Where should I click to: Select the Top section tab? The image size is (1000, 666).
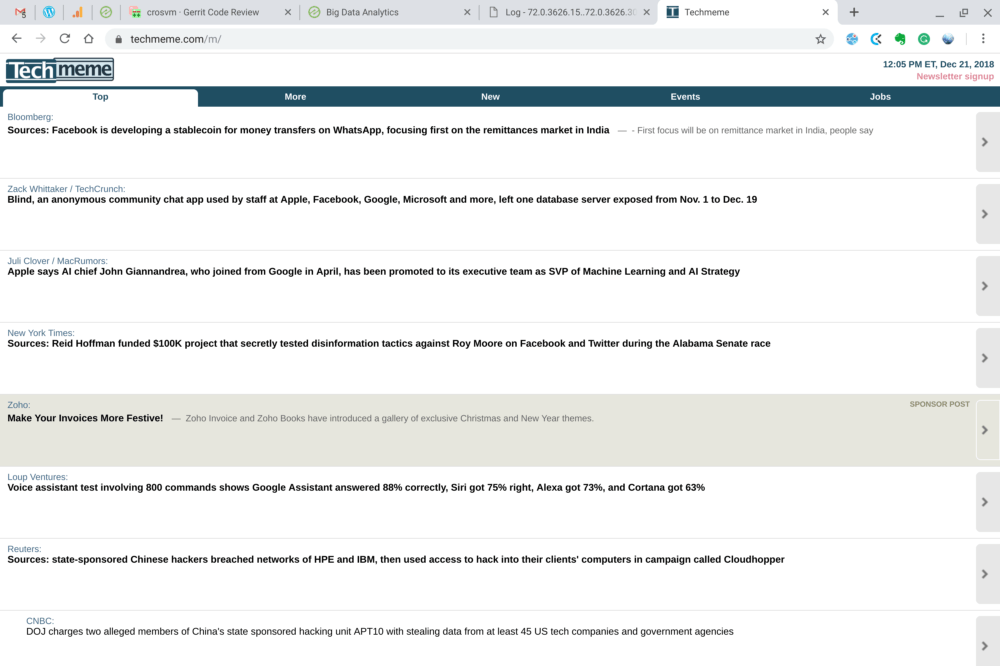tap(100, 97)
